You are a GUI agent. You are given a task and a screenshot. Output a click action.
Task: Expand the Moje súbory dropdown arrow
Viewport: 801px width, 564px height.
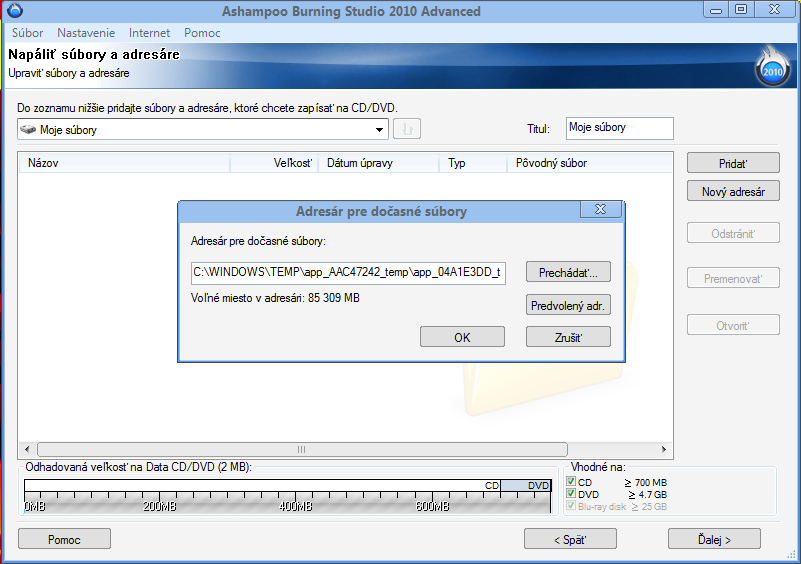click(379, 130)
